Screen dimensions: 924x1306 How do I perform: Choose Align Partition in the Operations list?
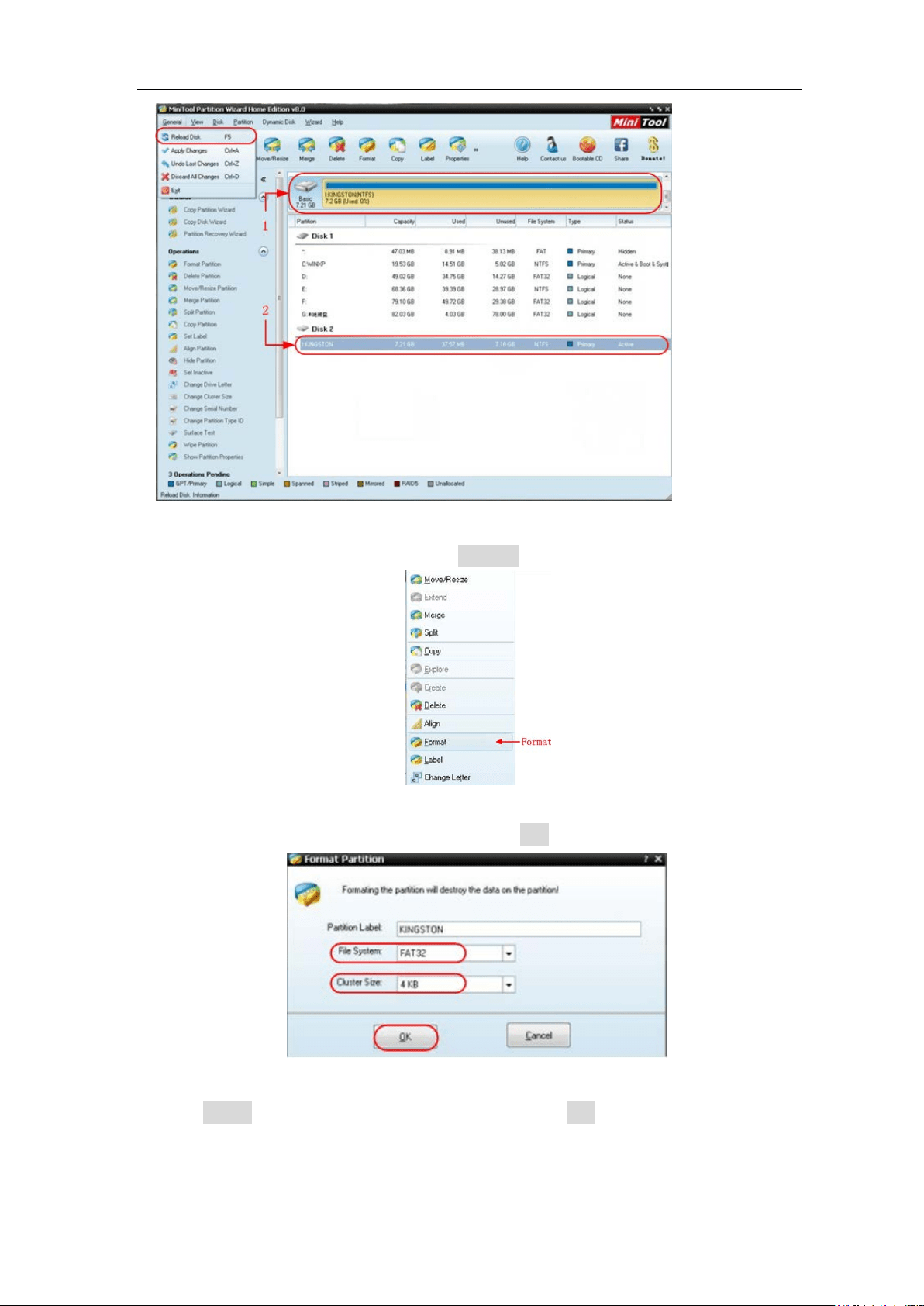pyautogui.click(x=192, y=348)
